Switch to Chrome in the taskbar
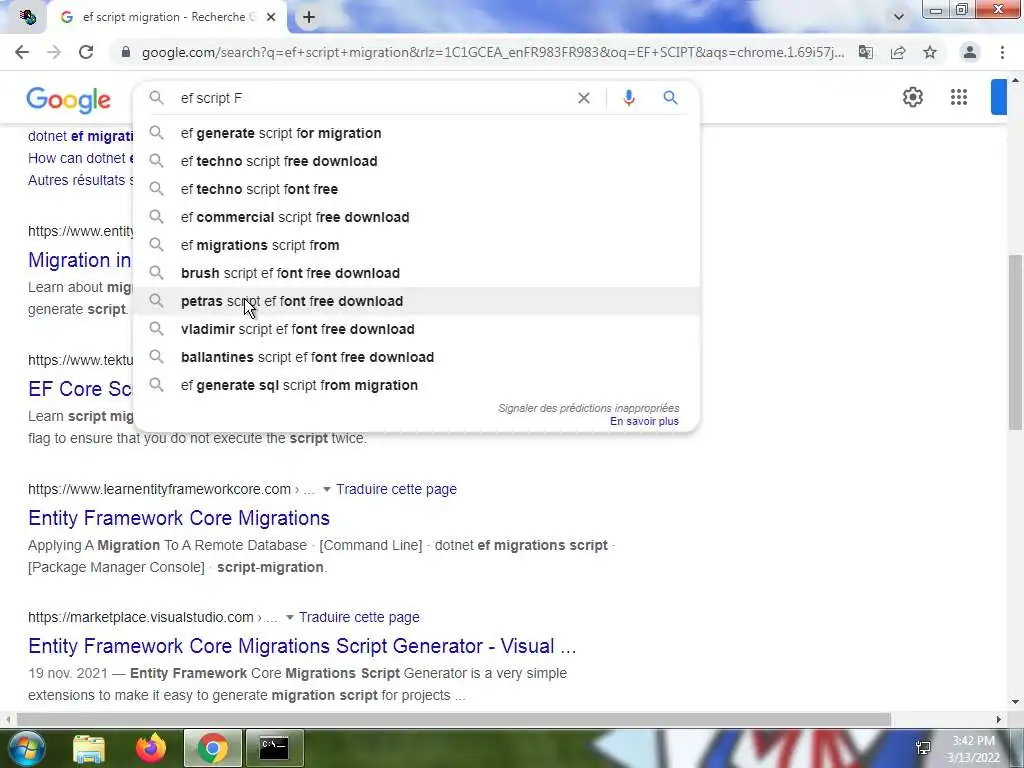The height and width of the screenshot is (768, 1024). pos(212,748)
